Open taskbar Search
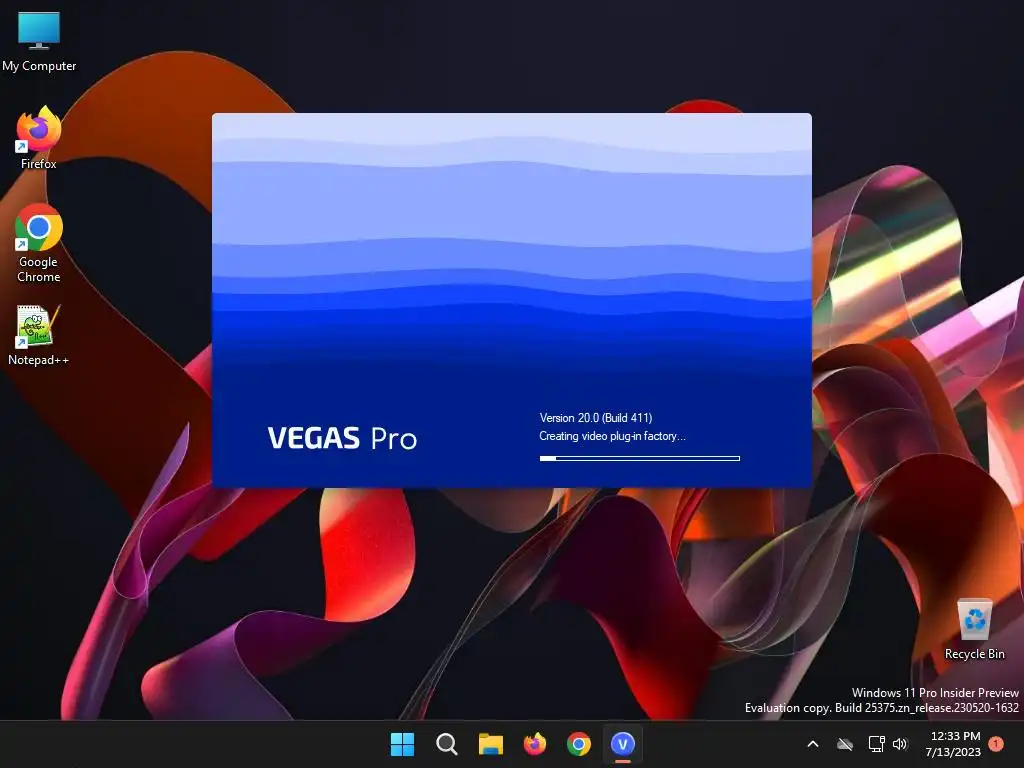Image resolution: width=1024 pixels, height=768 pixels. pos(447,744)
